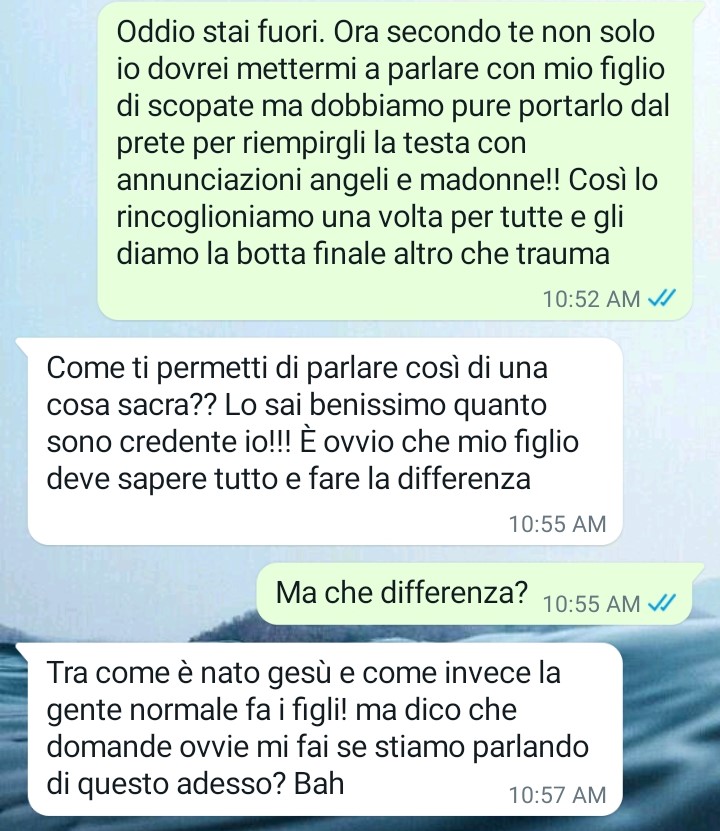The image size is (720, 831).
Task: Select the "Come ti permetti di parlare" message
Action: [x=325, y=441]
